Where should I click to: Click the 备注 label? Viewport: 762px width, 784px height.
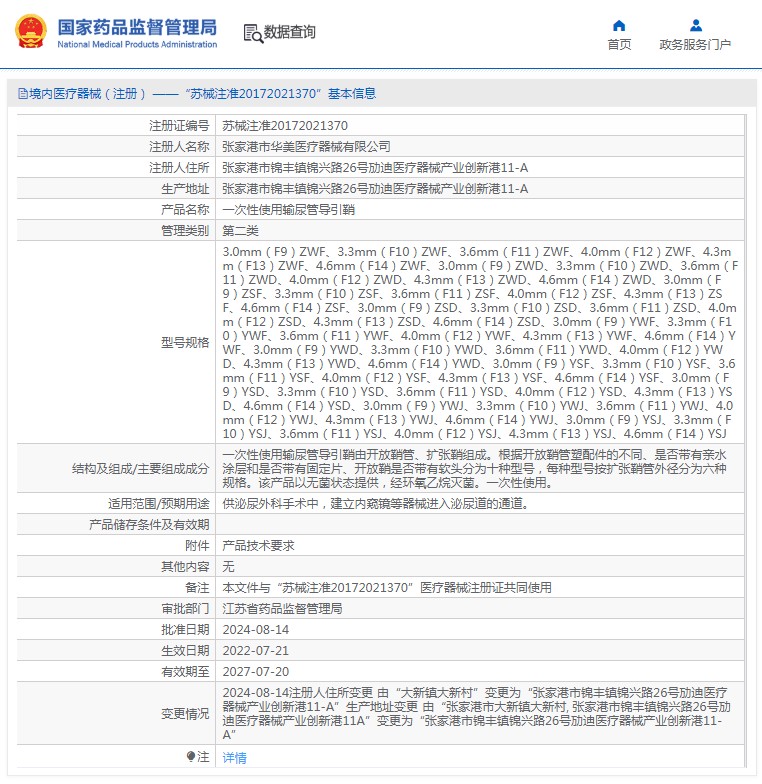(197, 588)
